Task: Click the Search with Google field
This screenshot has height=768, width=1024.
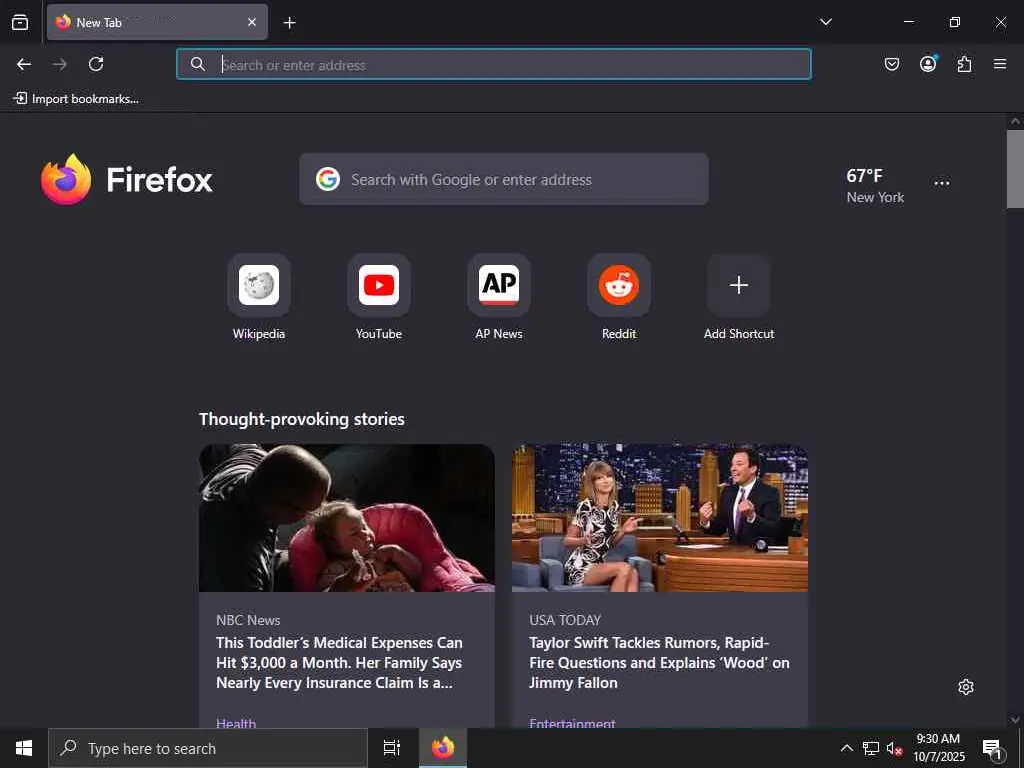Action: pos(504,180)
